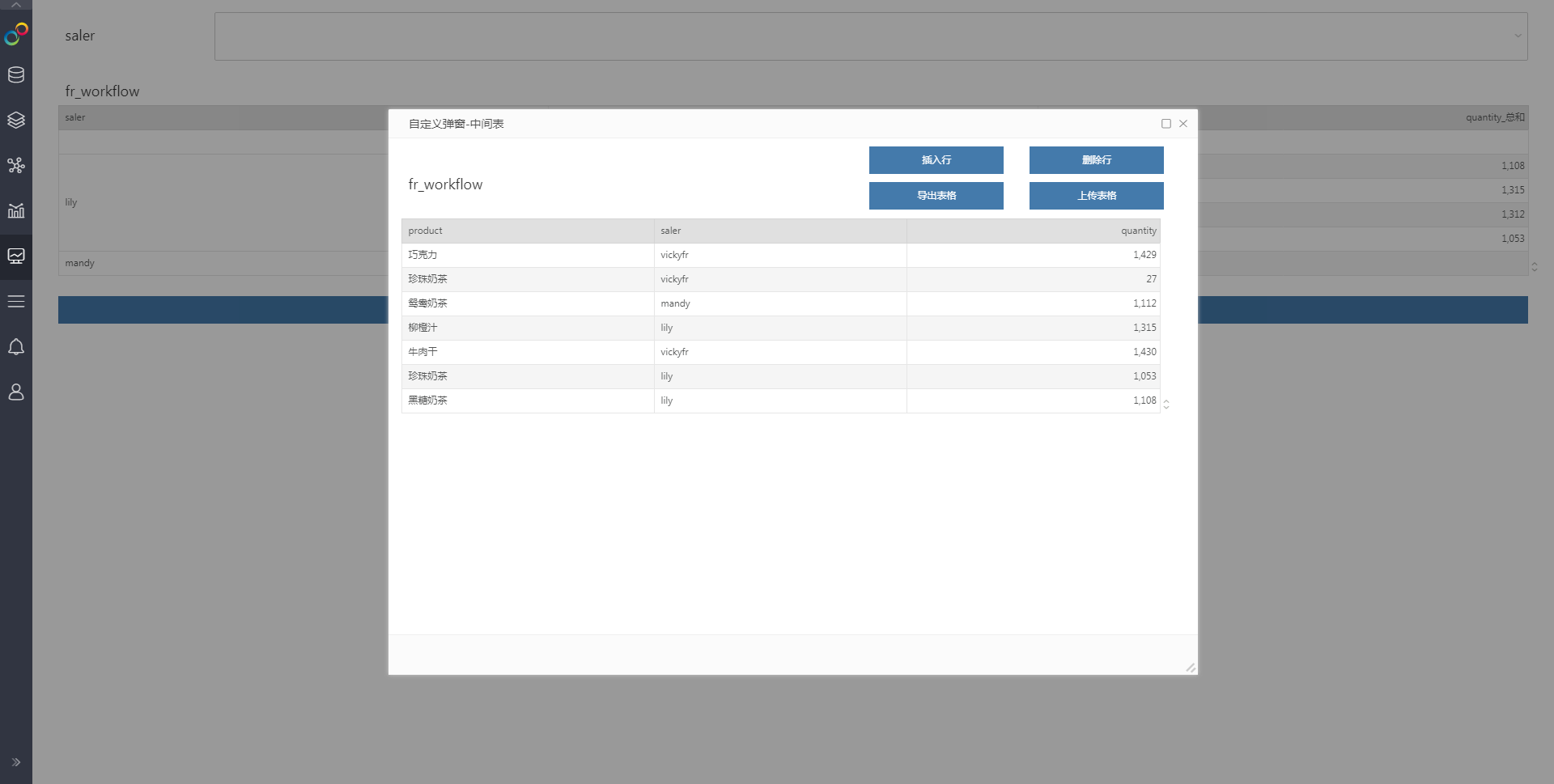1554x784 pixels.
Task: Select the 柳橙汁 product cell
Action: click(x=528, y=328)
